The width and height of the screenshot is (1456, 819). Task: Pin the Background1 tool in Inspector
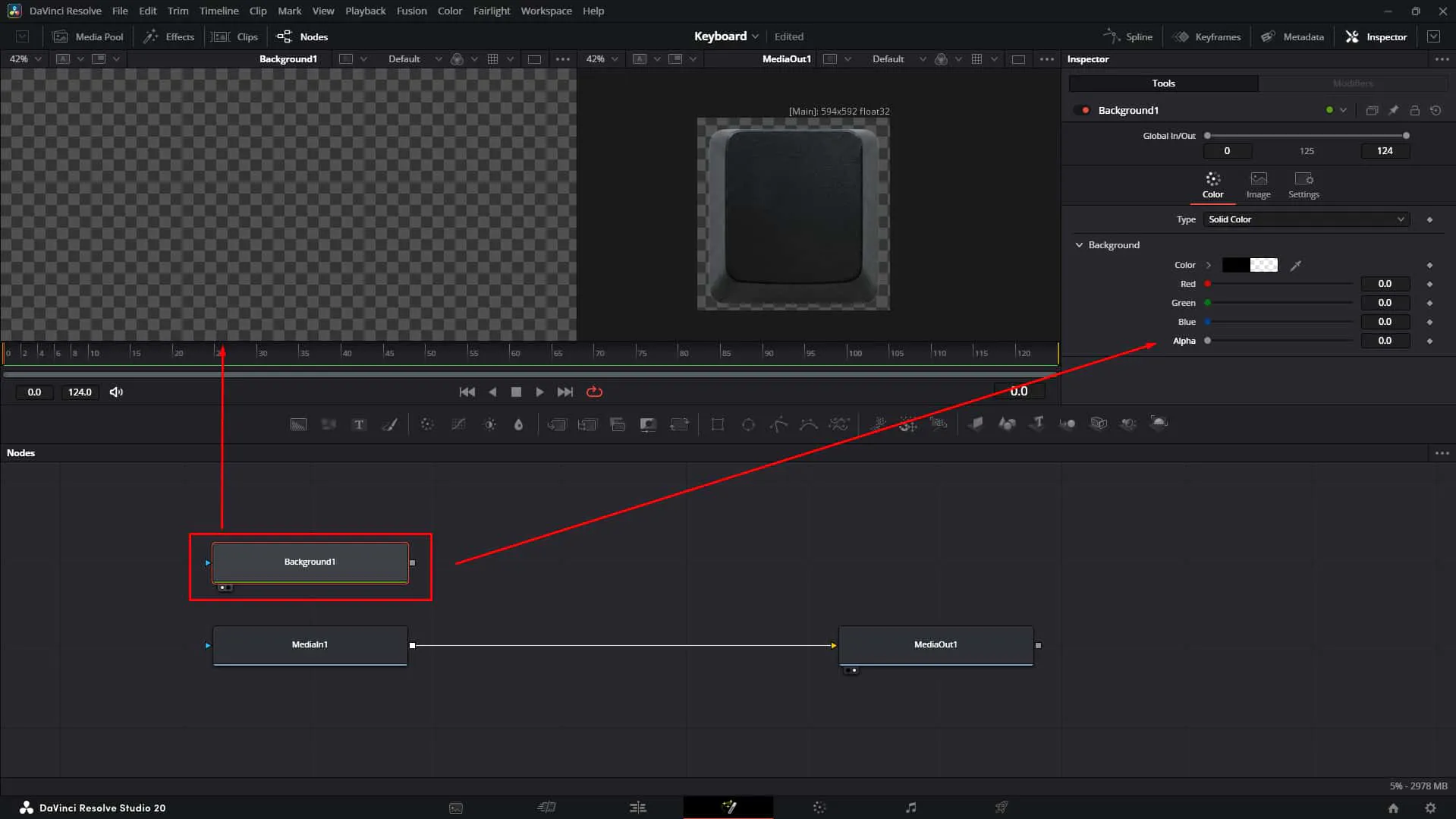(1394, 110)
